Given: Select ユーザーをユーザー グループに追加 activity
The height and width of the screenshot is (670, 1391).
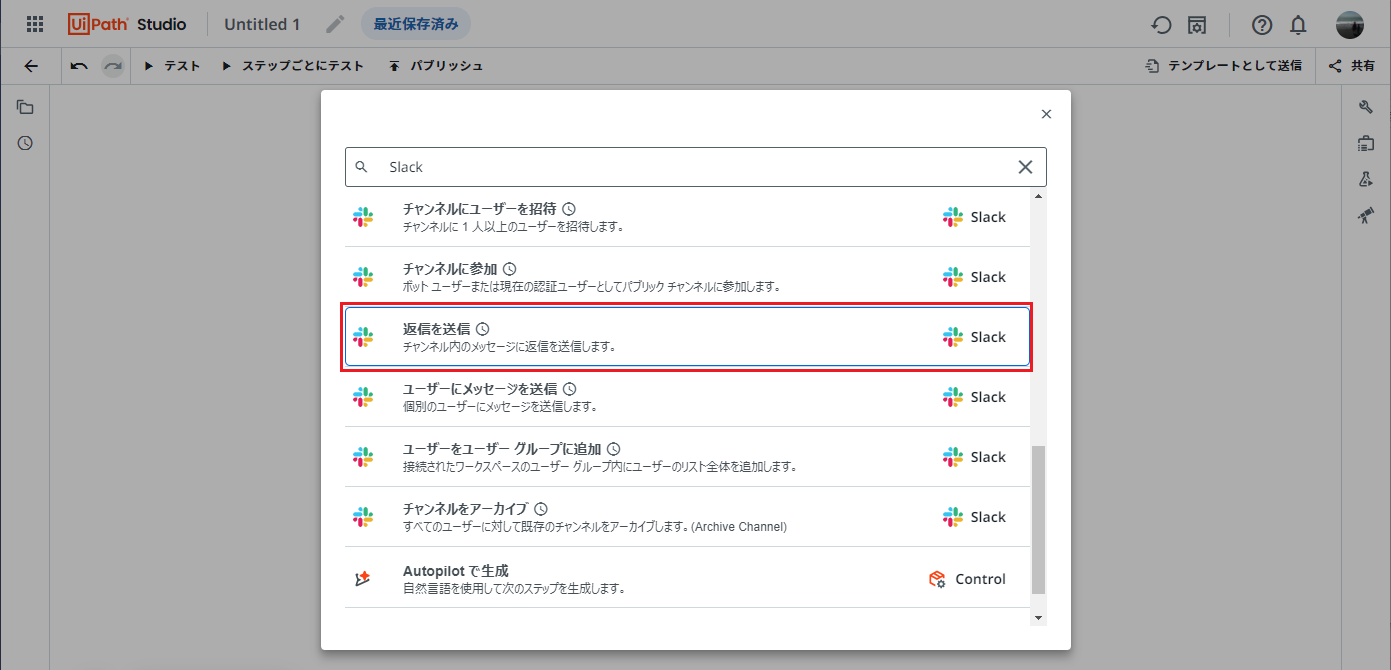Looking at the screenshot, I should (687, 457).
